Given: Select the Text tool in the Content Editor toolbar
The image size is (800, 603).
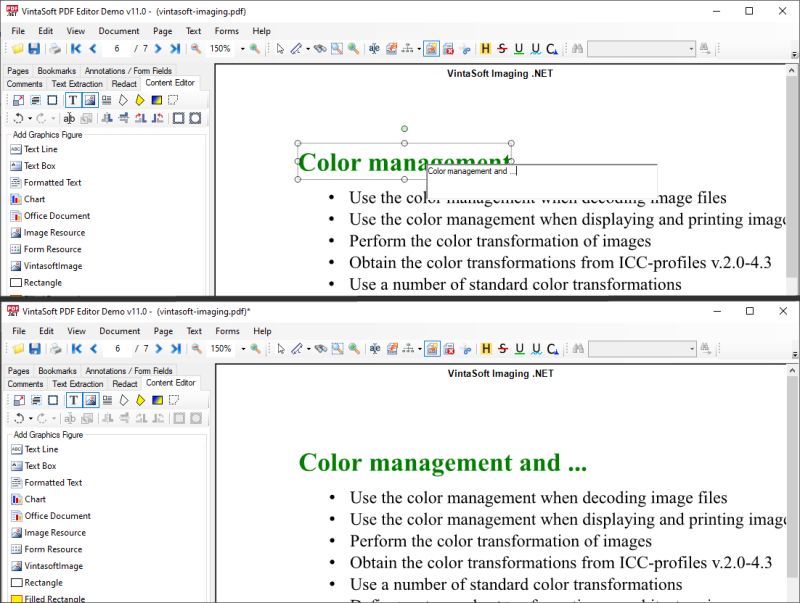Looking at the screenshot, I should coord(73,100).
